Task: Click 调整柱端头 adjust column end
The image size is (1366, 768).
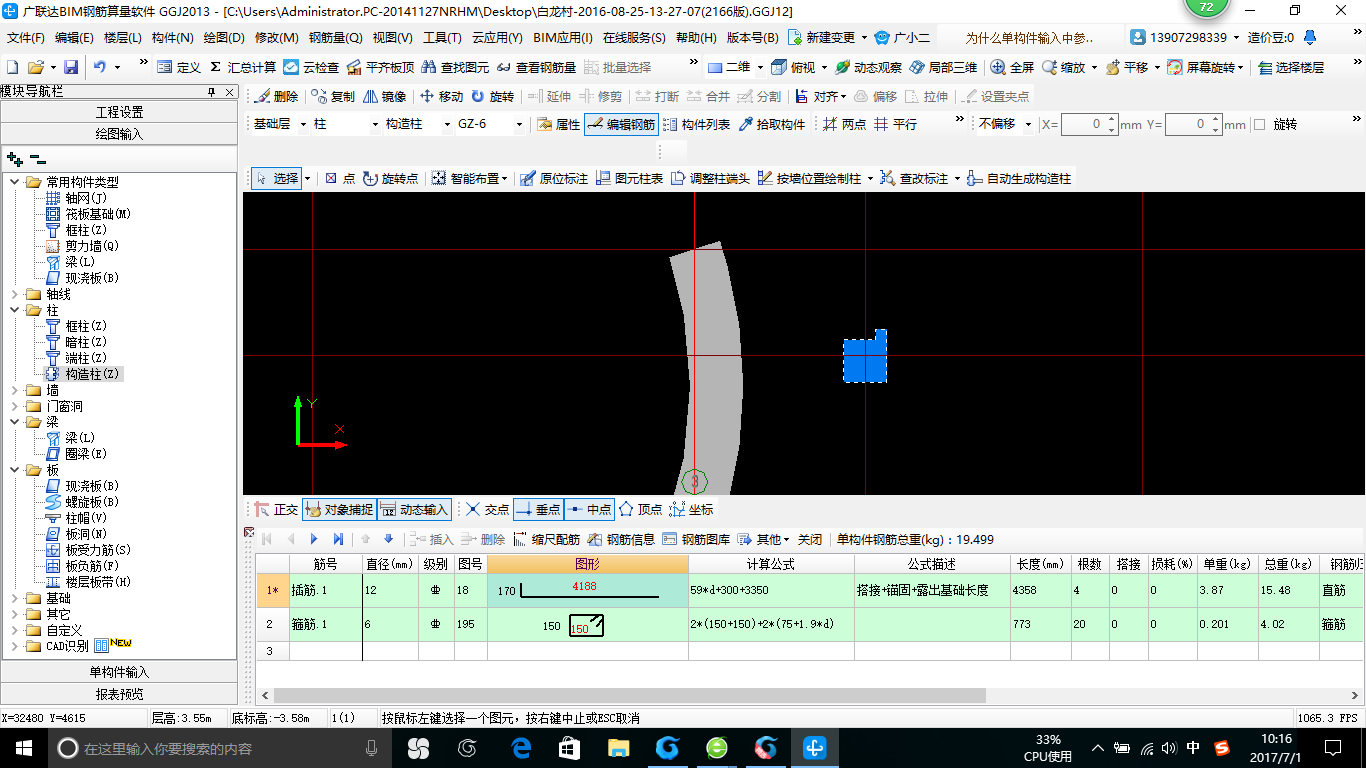Action: pyautogui.click(x=710, y=179)
